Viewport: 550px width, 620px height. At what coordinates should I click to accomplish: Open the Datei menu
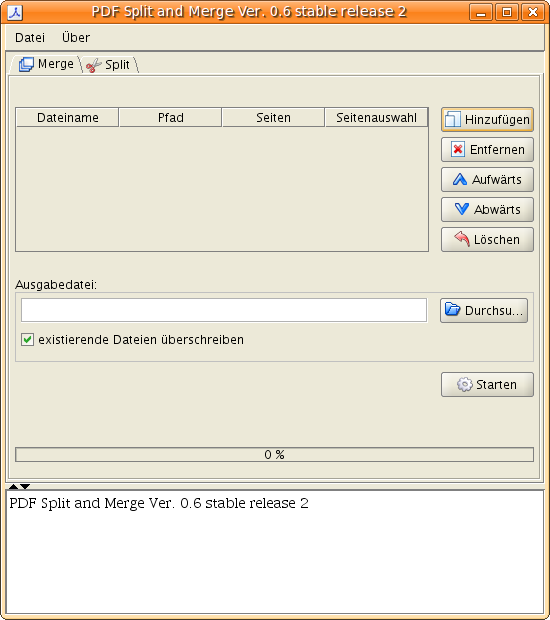pos(30,38)
